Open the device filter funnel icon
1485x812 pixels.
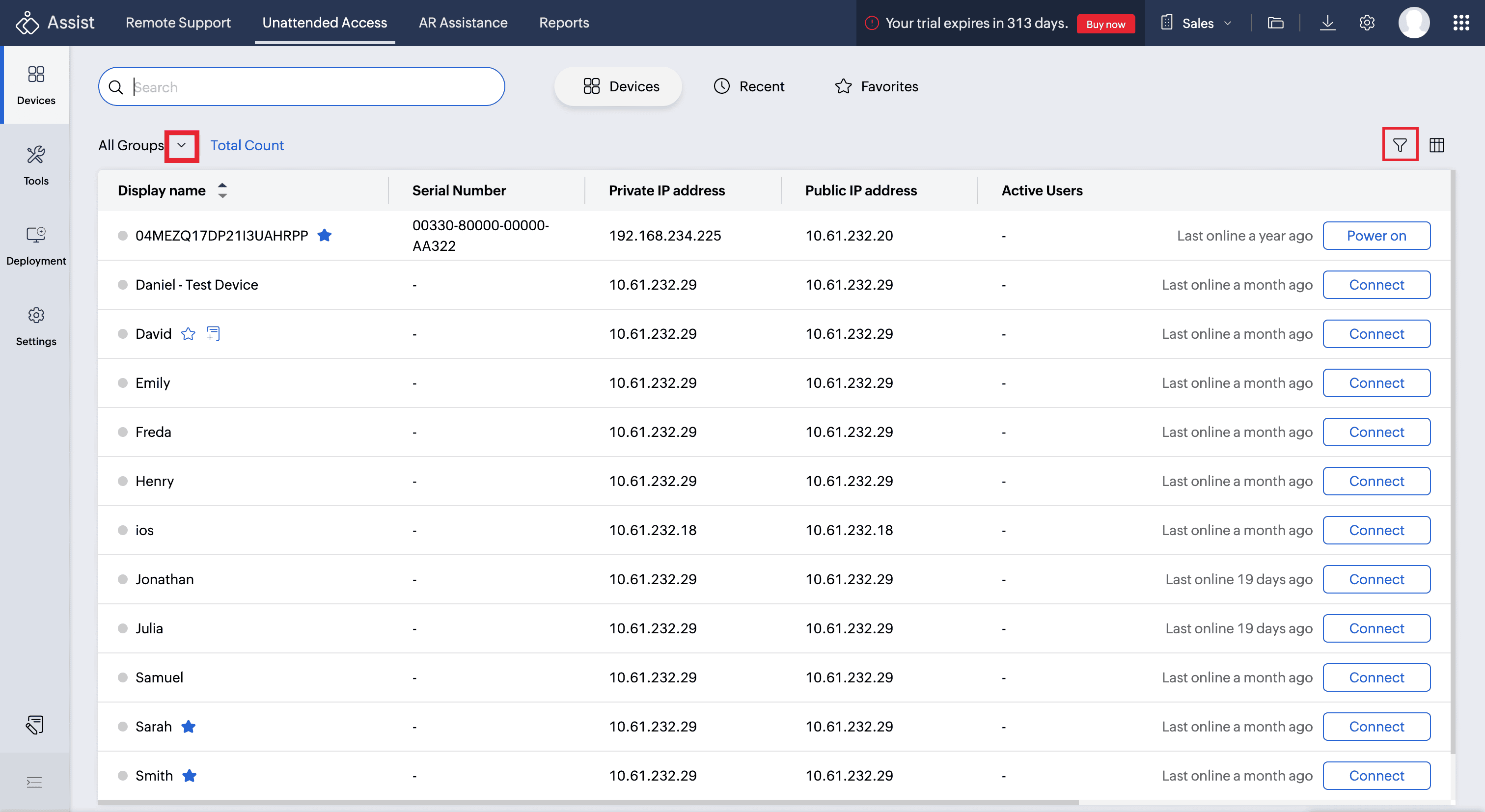(1399, 145)
